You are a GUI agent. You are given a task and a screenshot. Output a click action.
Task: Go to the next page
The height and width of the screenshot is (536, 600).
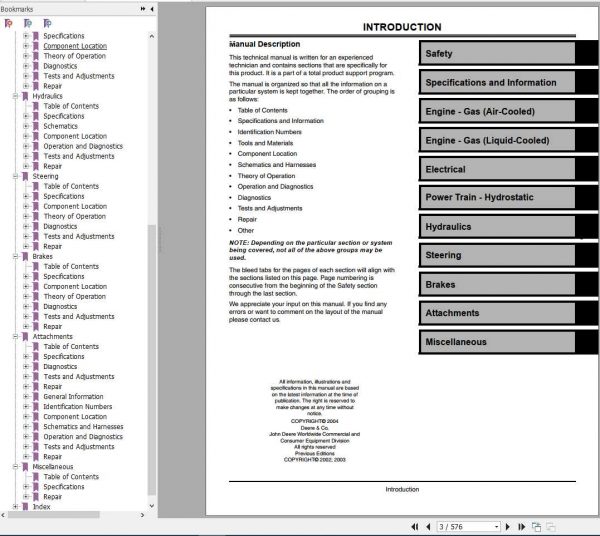[508, 527]
